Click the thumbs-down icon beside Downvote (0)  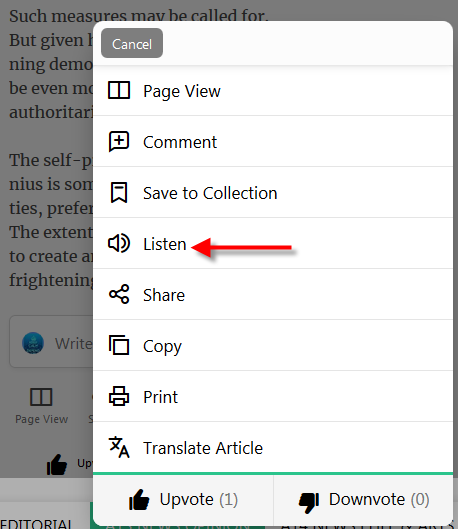pos(309,503)
